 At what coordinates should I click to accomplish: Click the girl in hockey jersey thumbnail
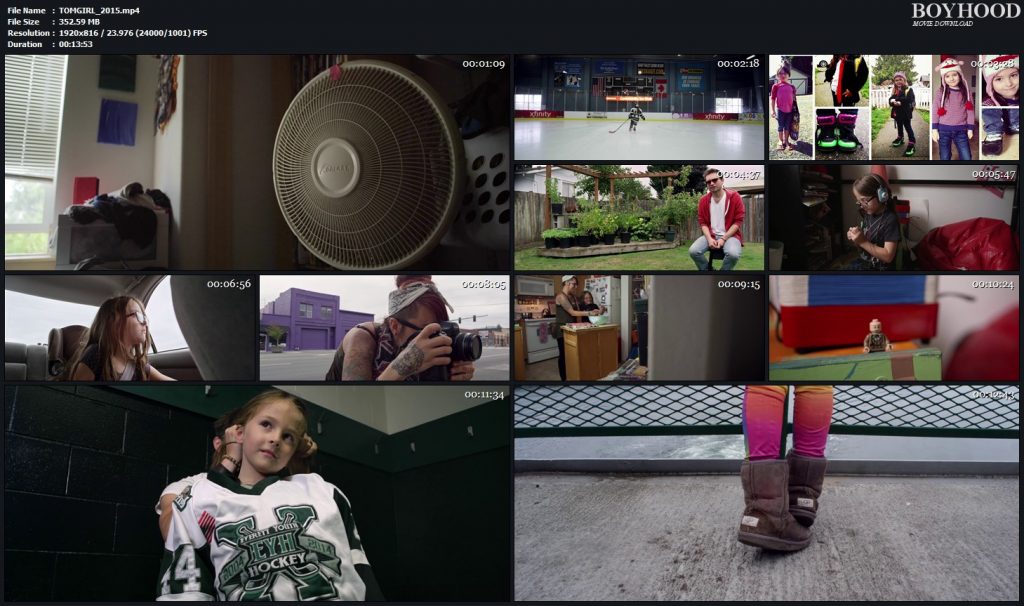(x=257, y=493)
